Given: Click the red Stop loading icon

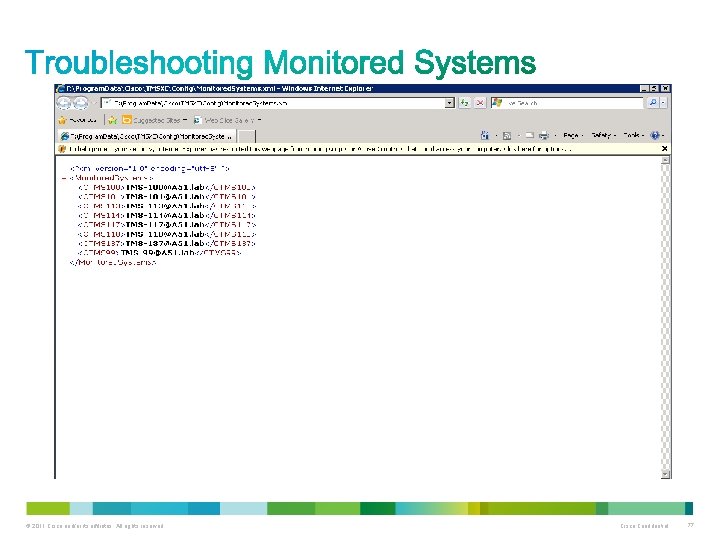Looking at the screenshot, I should [x=480, y=103].
